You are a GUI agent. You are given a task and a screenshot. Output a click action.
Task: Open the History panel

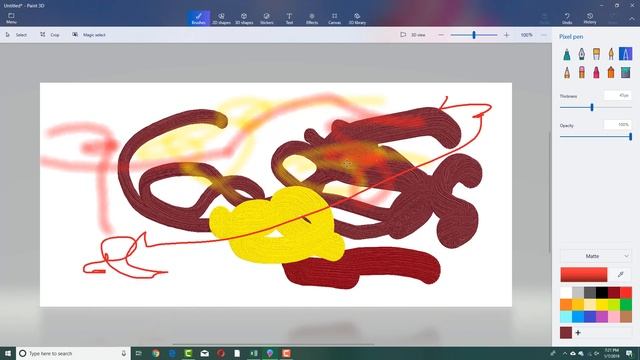pos(590,18)
